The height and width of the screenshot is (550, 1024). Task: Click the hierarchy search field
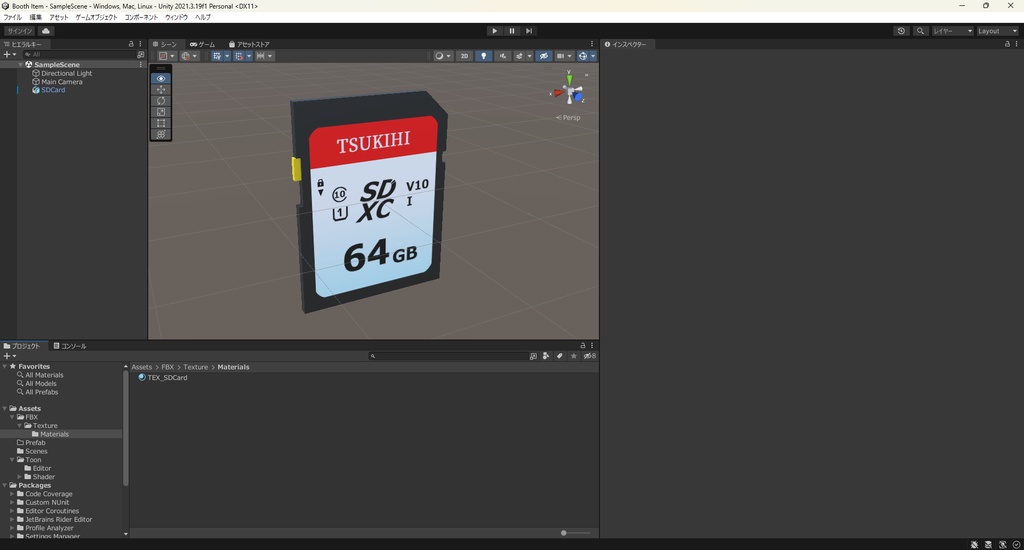(x=79, y=55)
